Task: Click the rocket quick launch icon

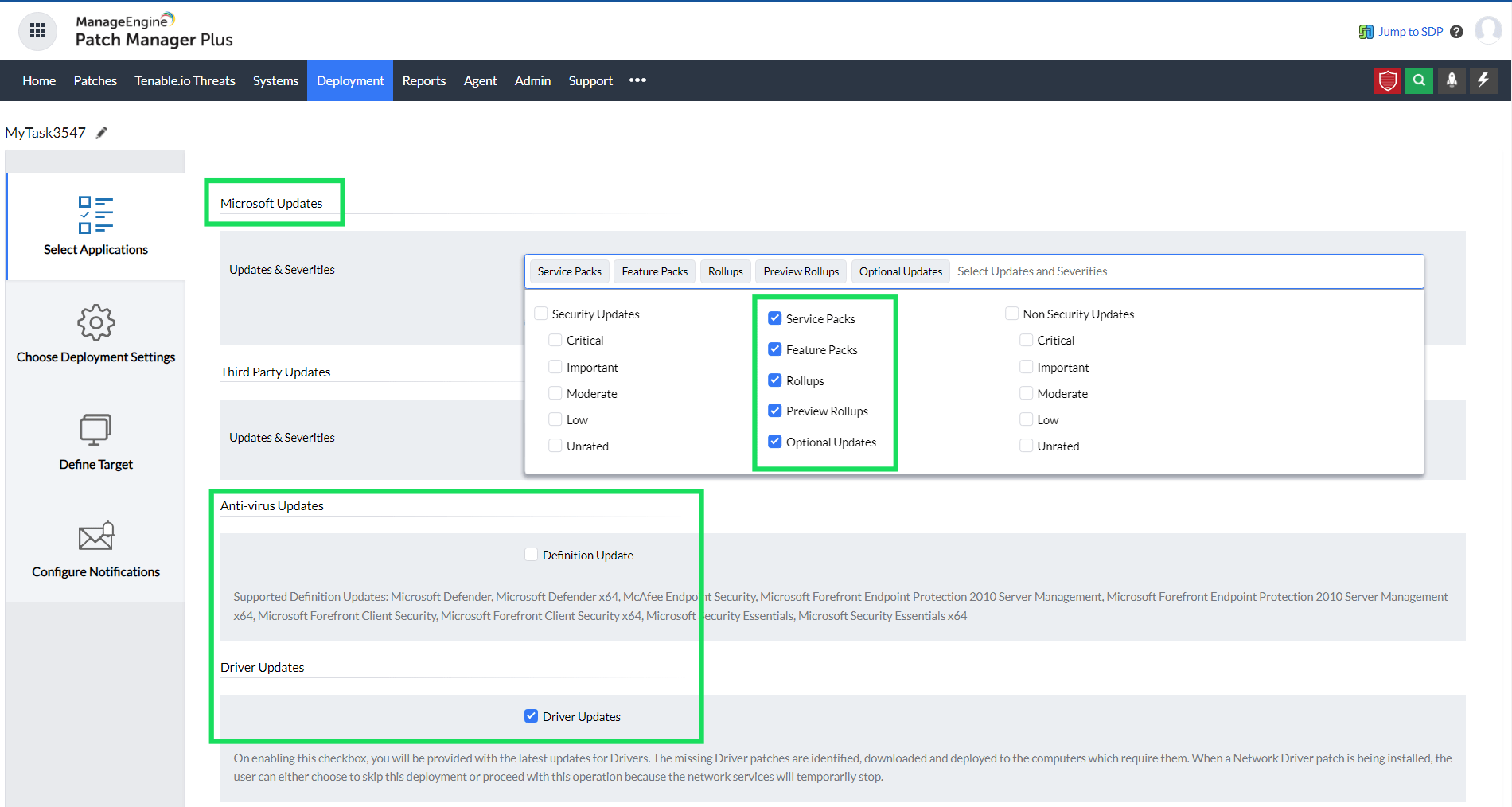Action: coord(1452,80)
